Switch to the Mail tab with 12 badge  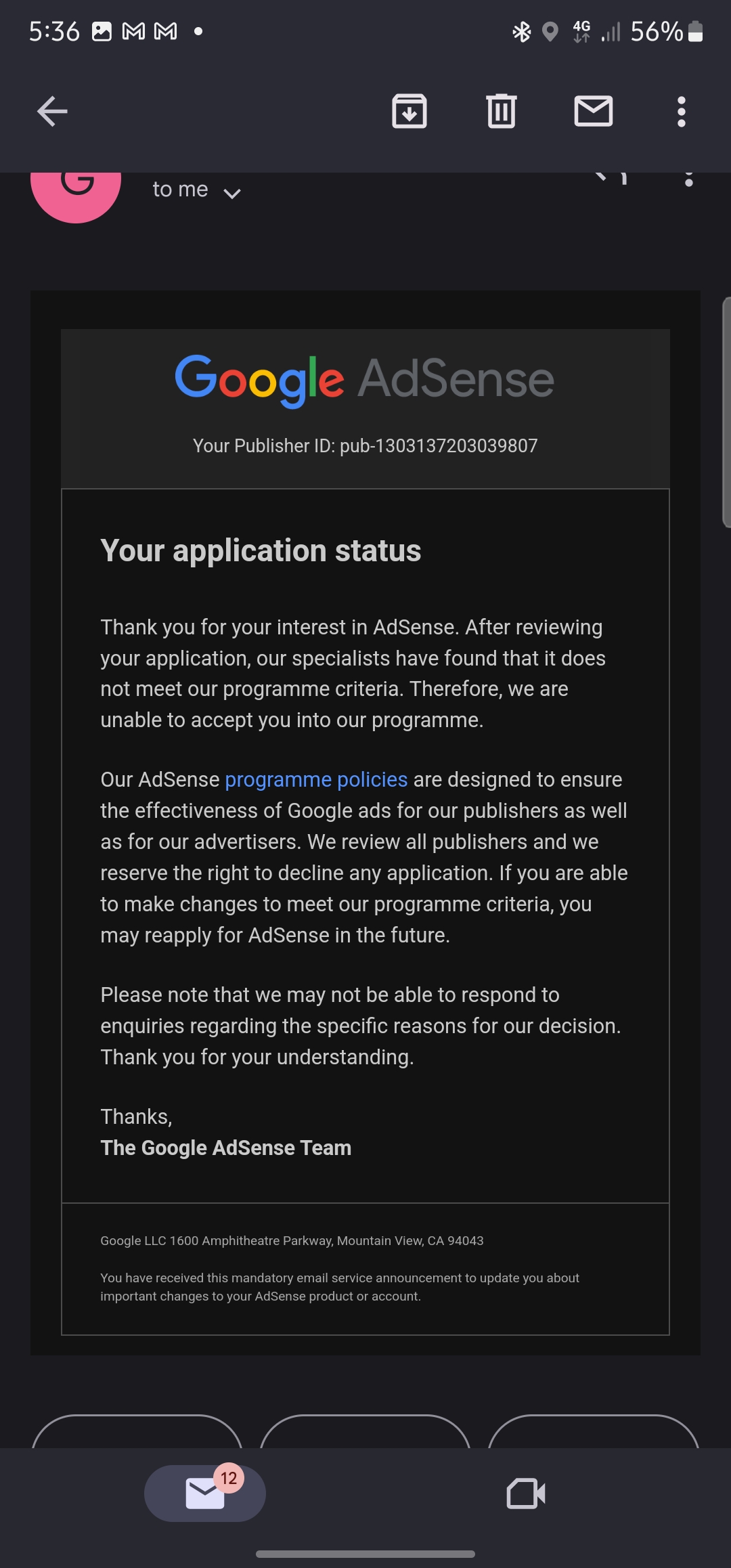point(205,1494)
